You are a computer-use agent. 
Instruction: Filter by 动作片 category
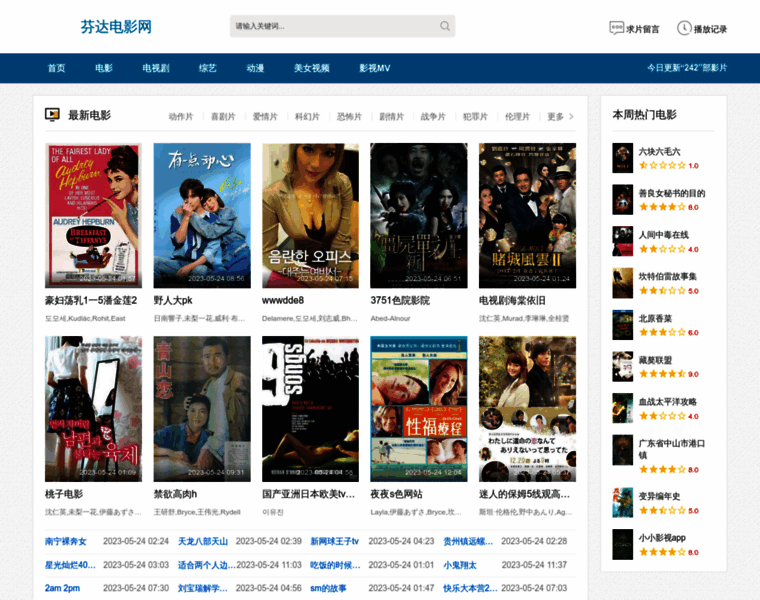[181, 116]
